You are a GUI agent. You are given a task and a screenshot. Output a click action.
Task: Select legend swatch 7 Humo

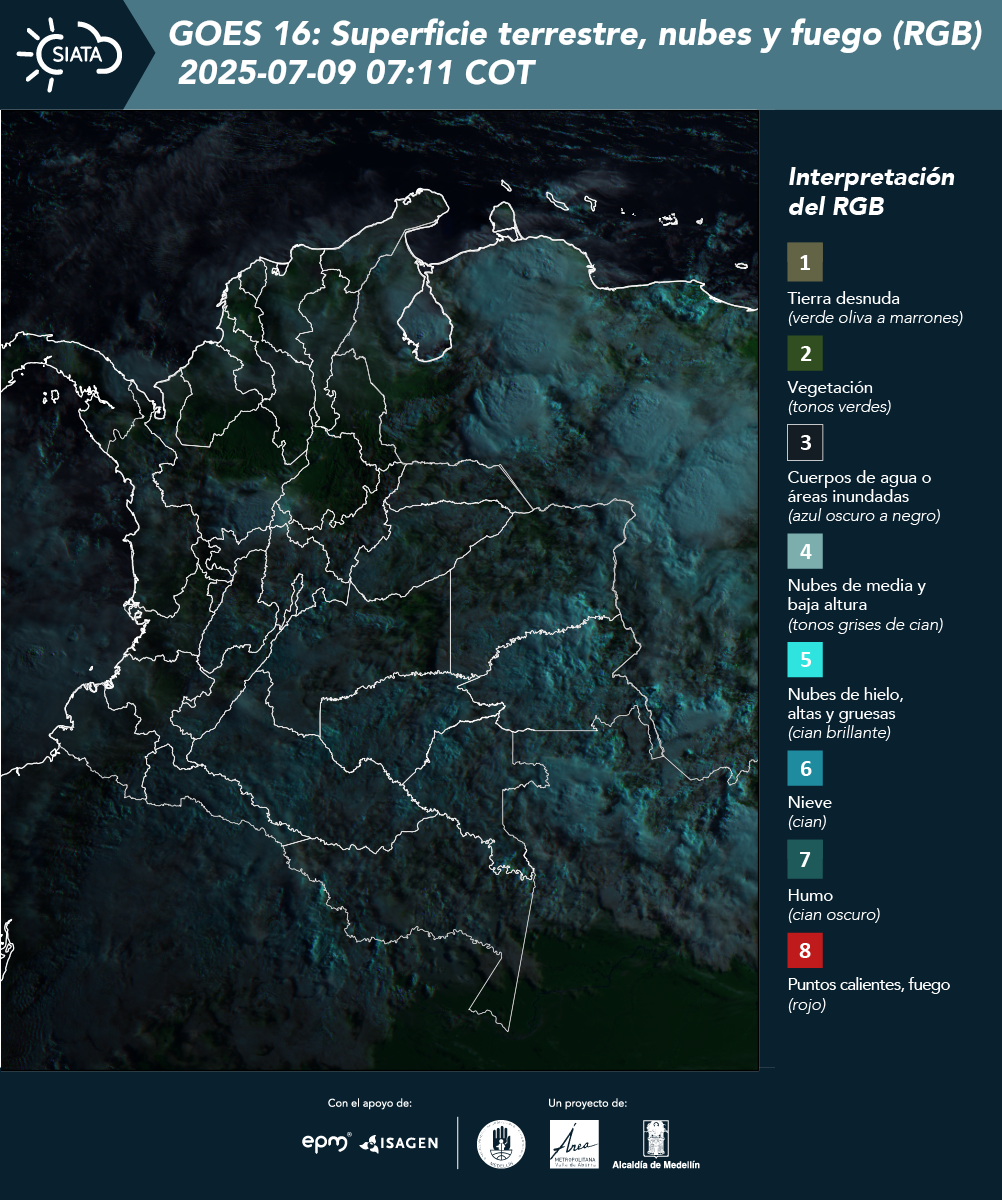(805, 859)
